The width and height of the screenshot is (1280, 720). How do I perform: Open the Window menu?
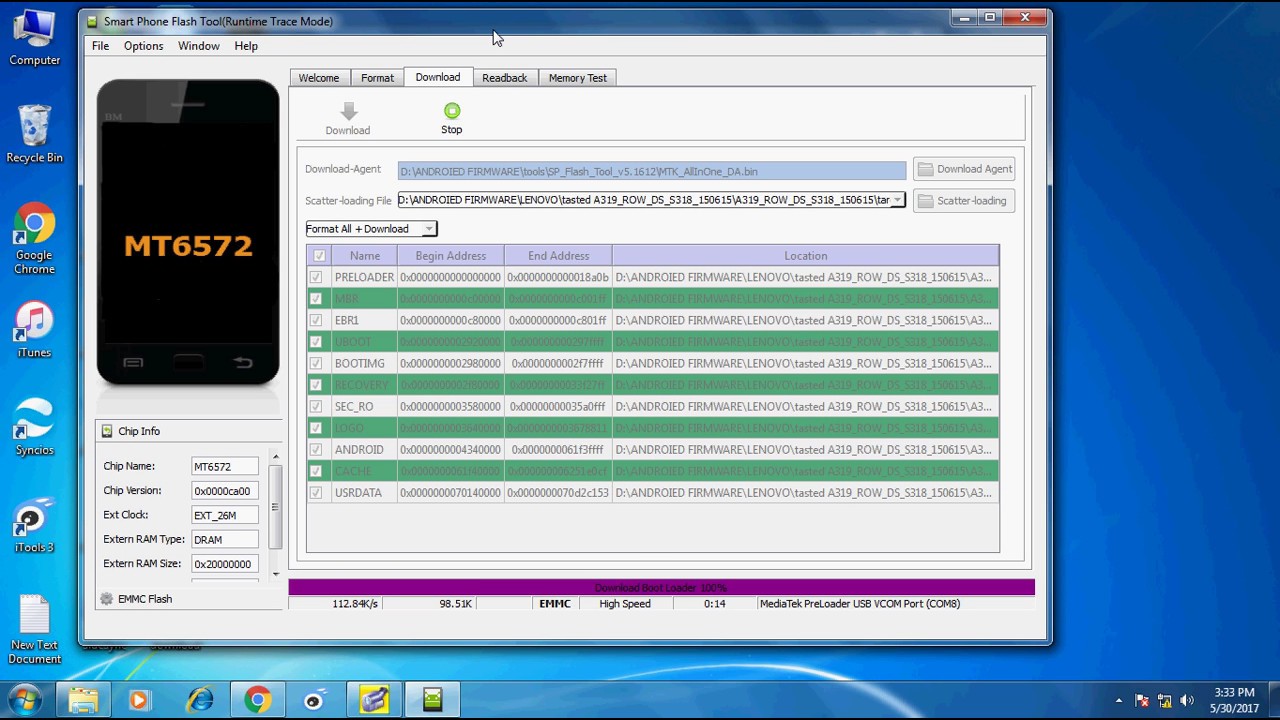(199, 46)
